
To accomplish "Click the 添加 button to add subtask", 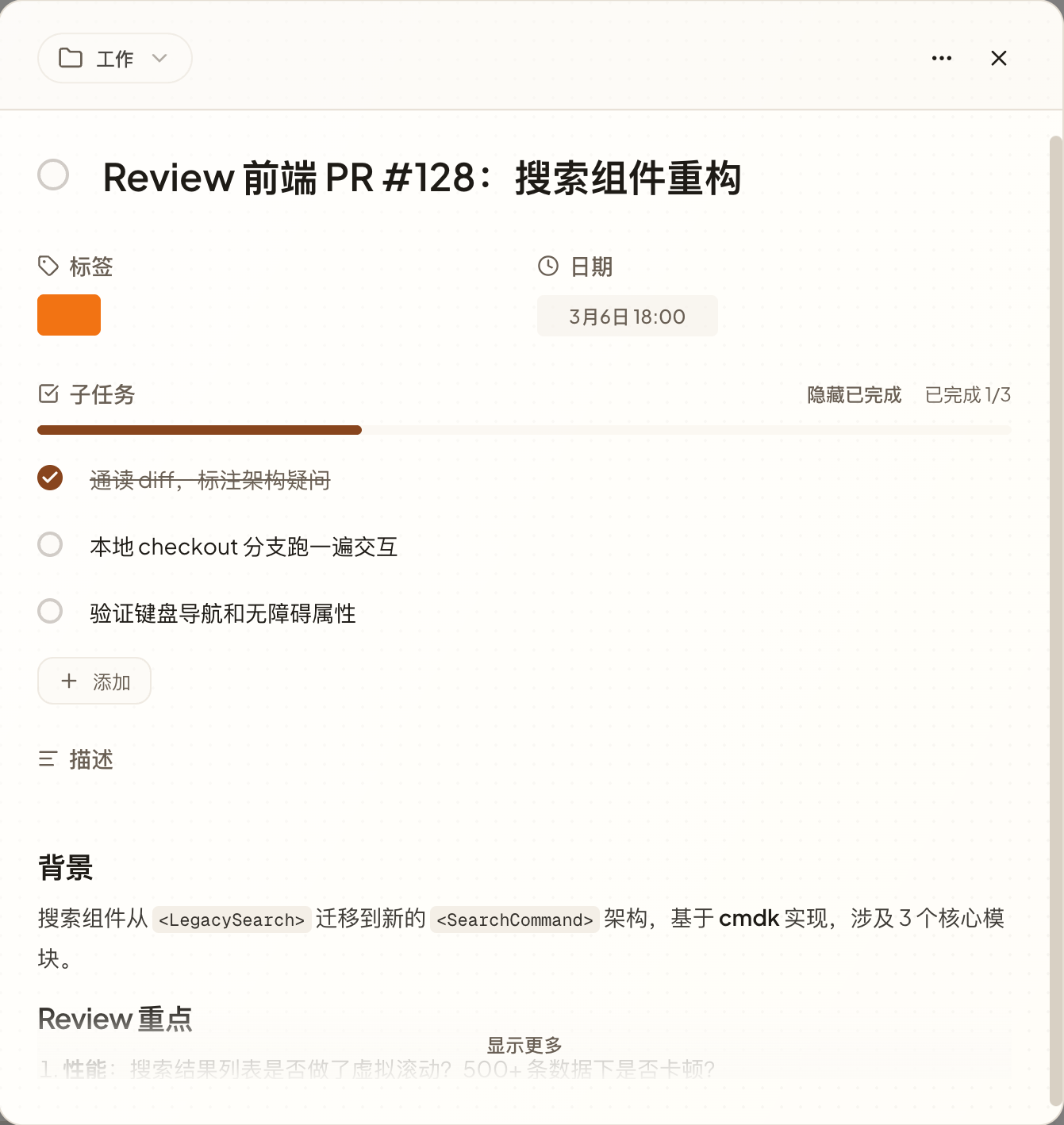I will [94, 681].
